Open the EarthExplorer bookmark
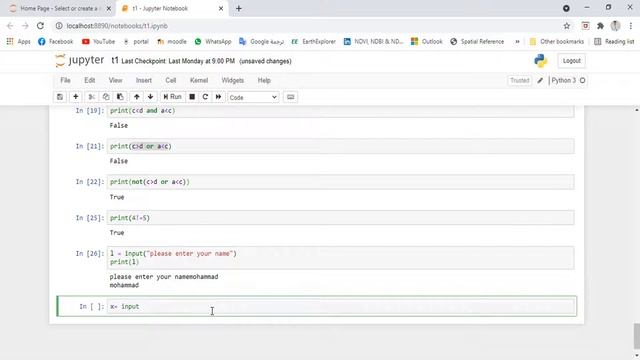640x360 pixels. tap(313, 42)
